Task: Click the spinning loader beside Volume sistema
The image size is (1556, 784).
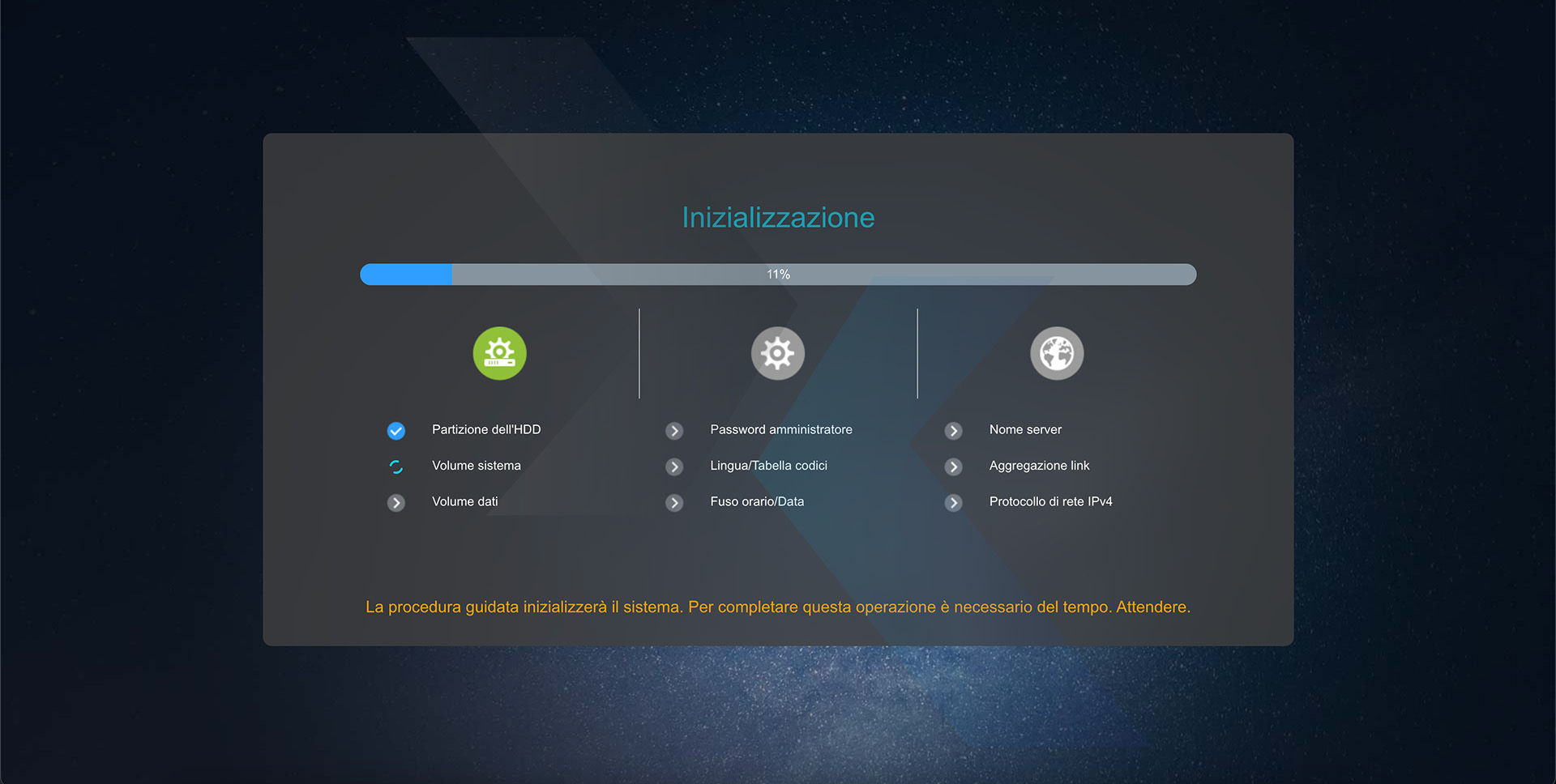Action: pyautogui.click(x=395, y=467)
